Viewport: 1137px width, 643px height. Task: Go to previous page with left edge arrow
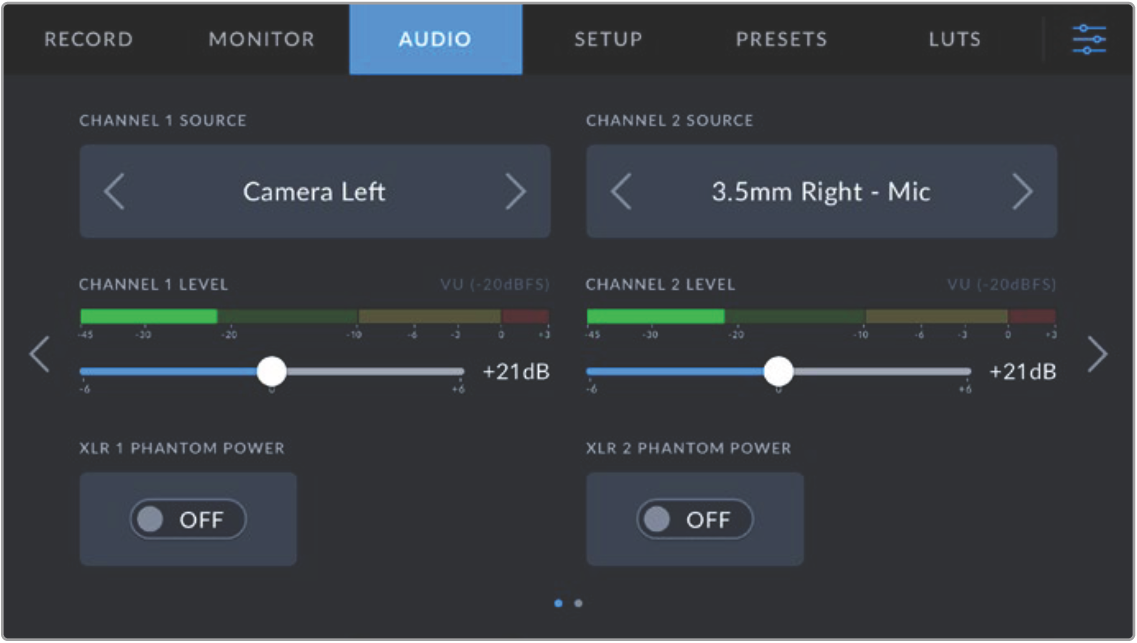coord(39,355)
